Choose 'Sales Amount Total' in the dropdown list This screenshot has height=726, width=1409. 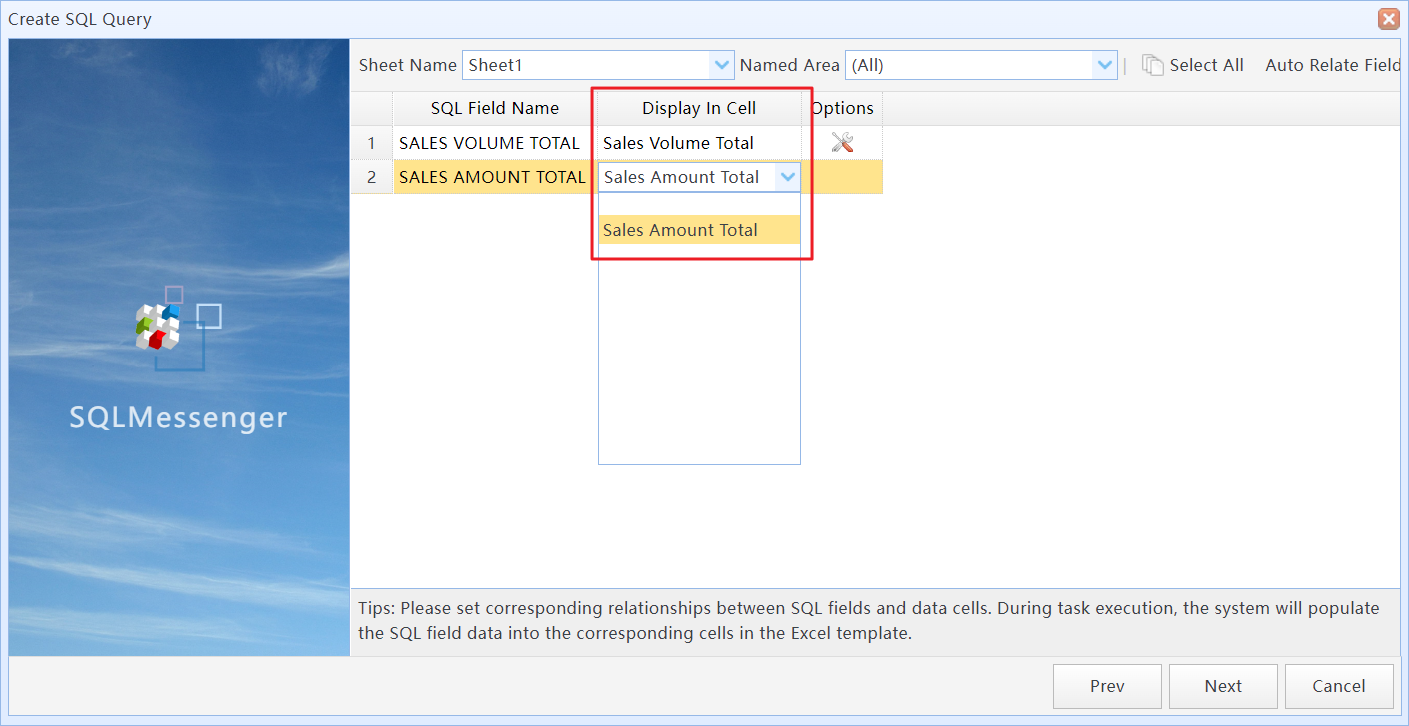(699, 230)
